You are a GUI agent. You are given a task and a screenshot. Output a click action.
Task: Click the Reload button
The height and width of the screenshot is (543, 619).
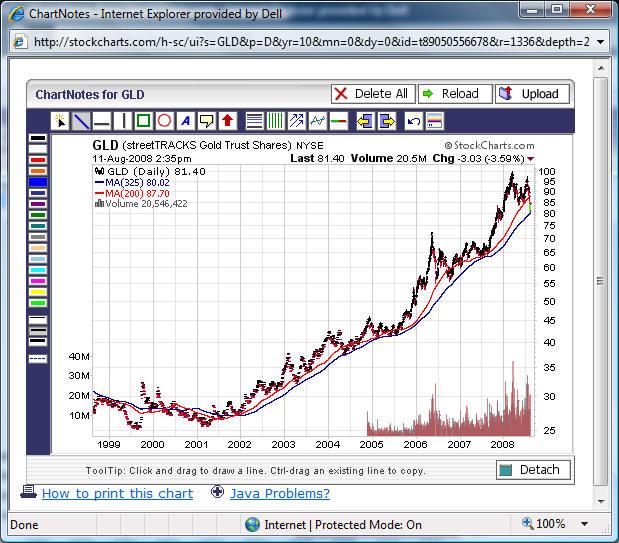[x=451, y=94]
